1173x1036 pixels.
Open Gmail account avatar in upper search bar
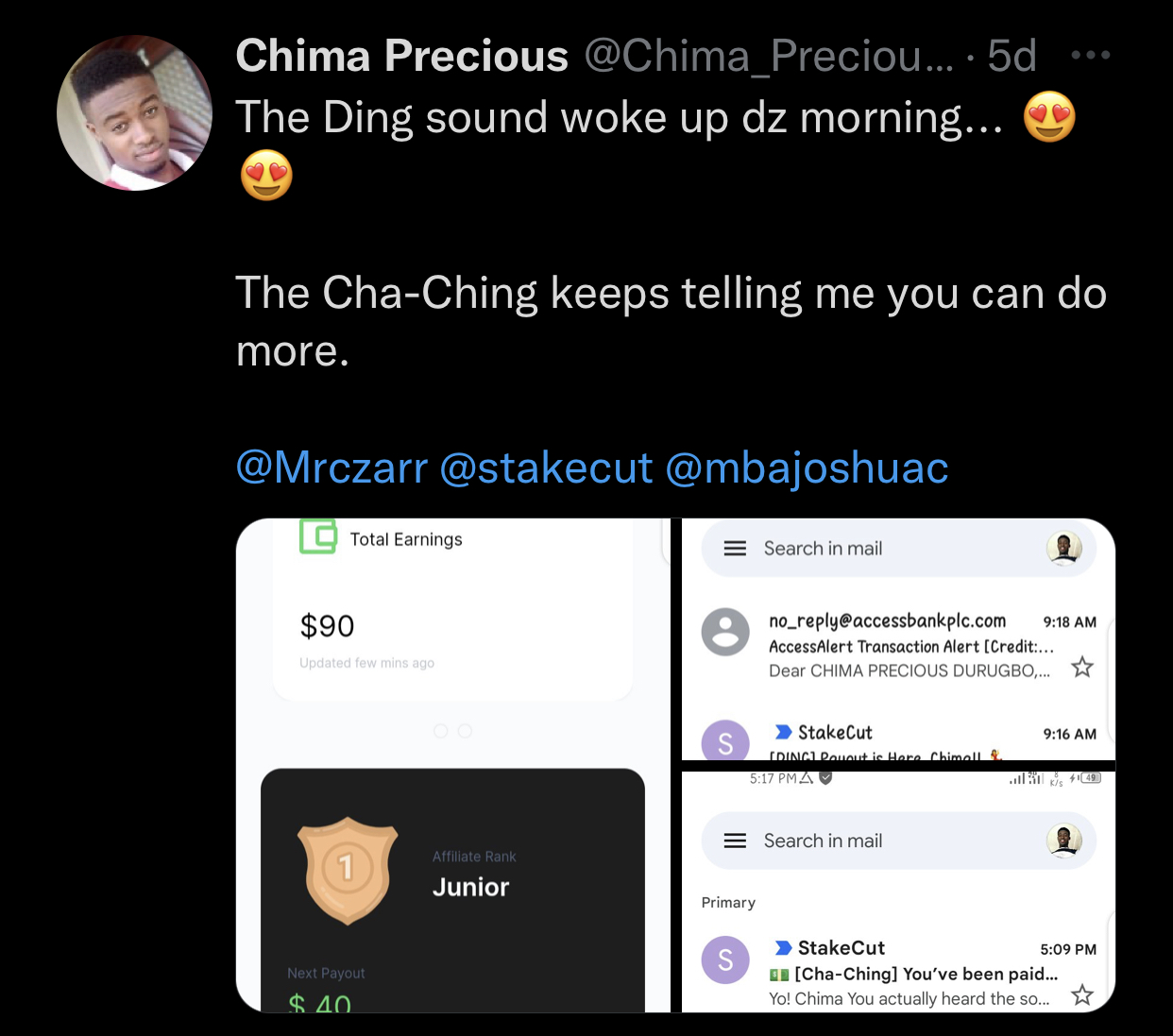(x=1064, y=549)
